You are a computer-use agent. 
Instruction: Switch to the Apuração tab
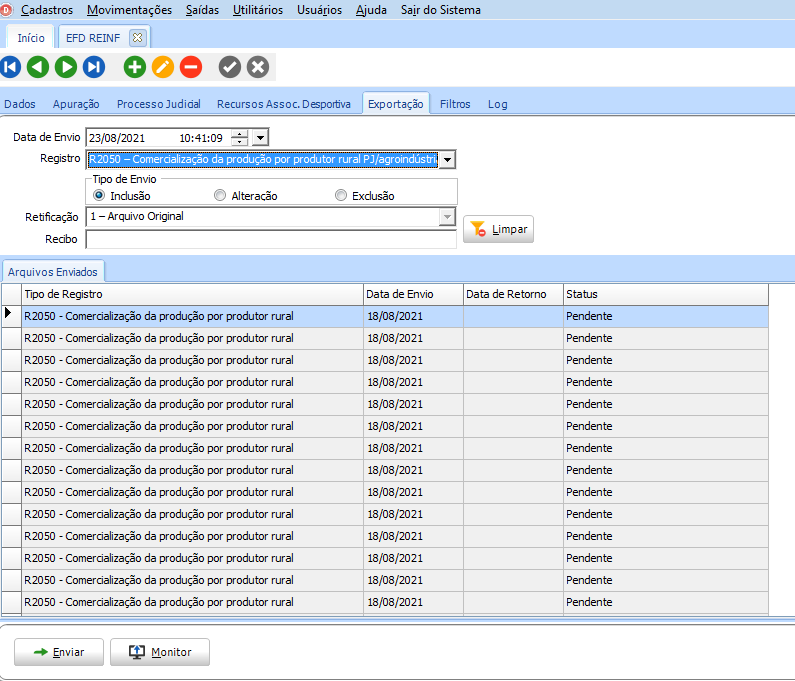[x=76, y=104]
